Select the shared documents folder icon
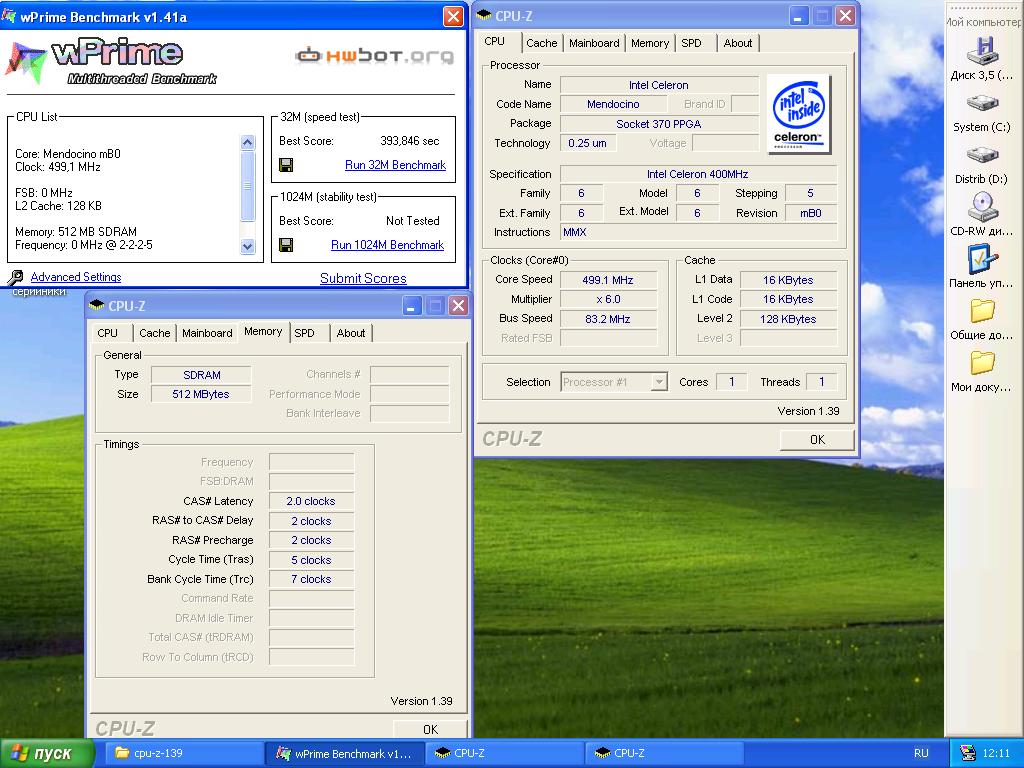The width and height of the screenshot is (1024, 768). point(981,311)
